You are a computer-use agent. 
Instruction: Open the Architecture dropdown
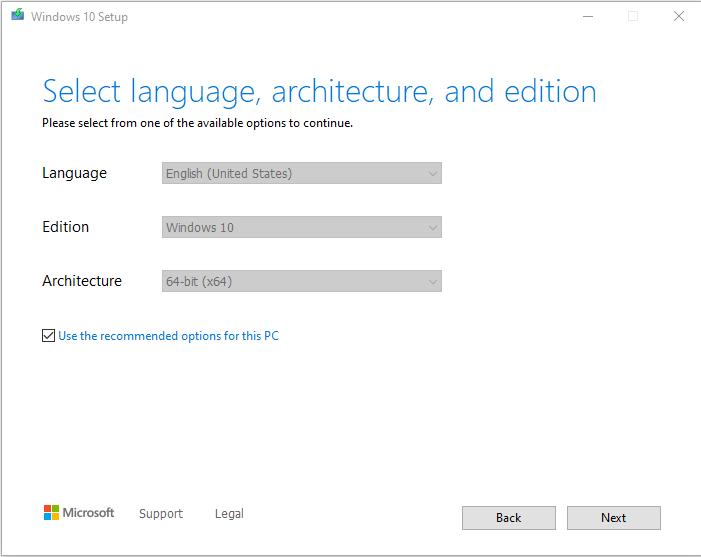tap(302, 281)
